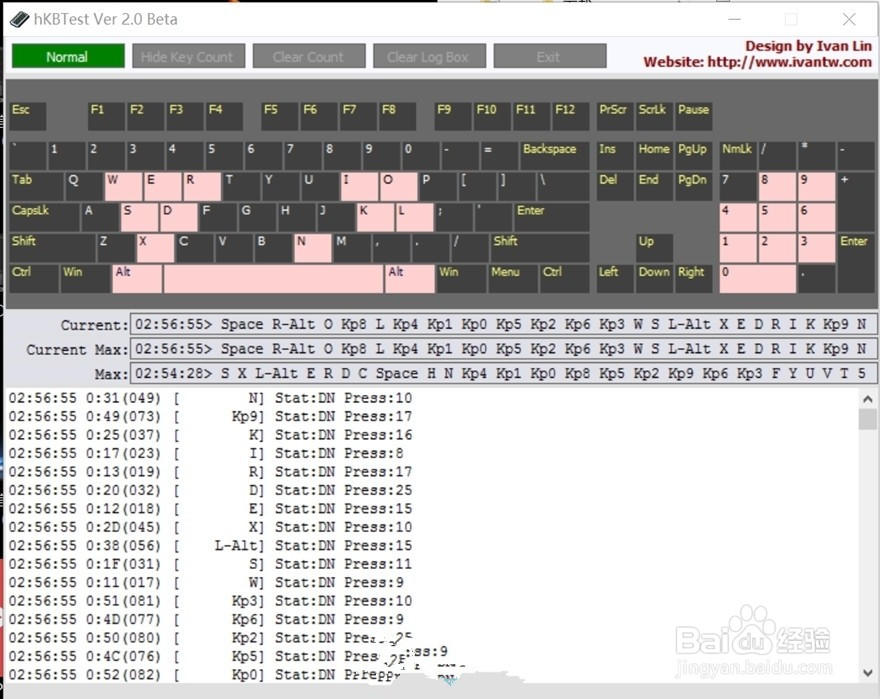
Task: Click the Down arrow key tile
Action: [654, 278]
